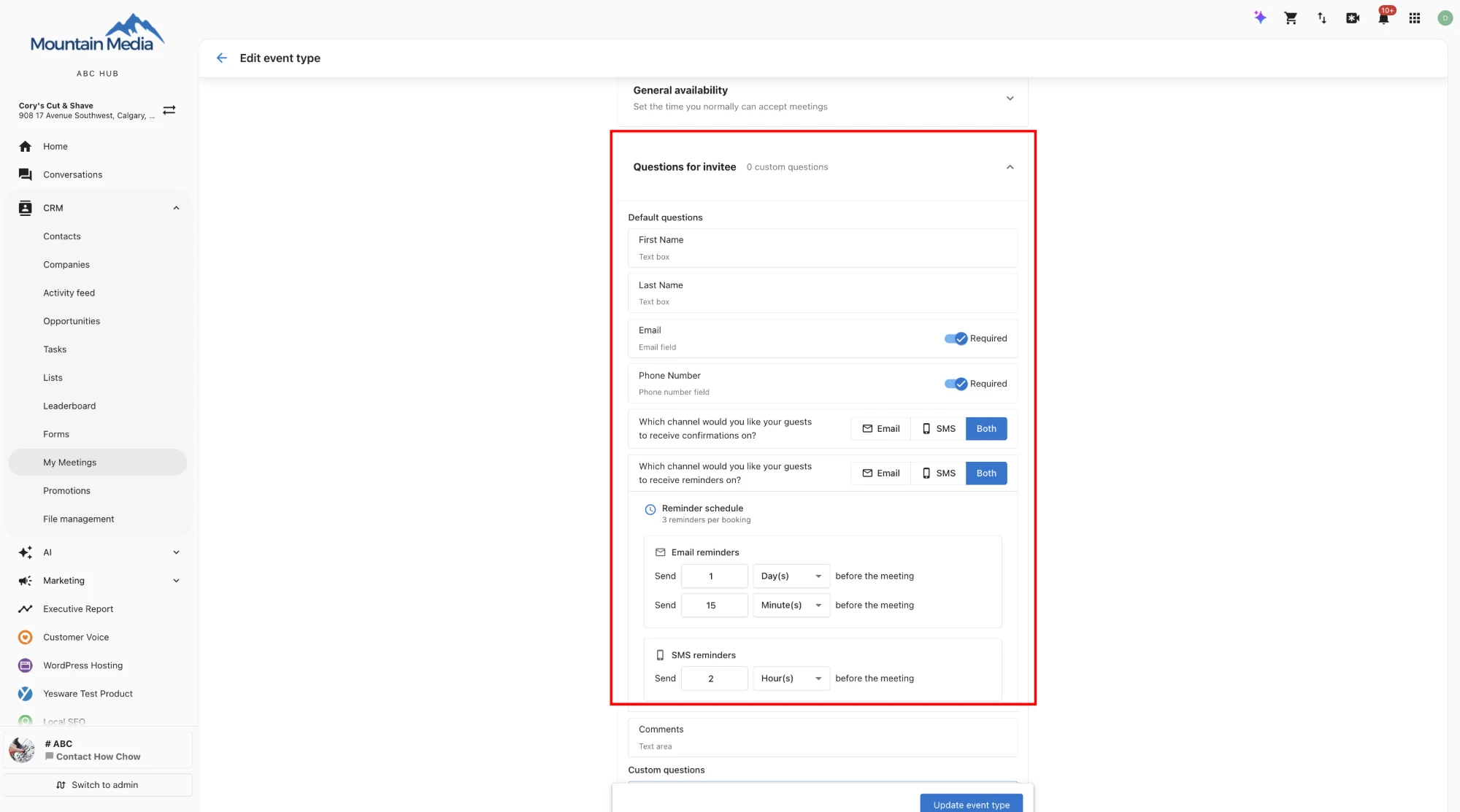1460x812 pixels.
Task: Click the SMS reminders phone icon
Action: tap(661, 655)
